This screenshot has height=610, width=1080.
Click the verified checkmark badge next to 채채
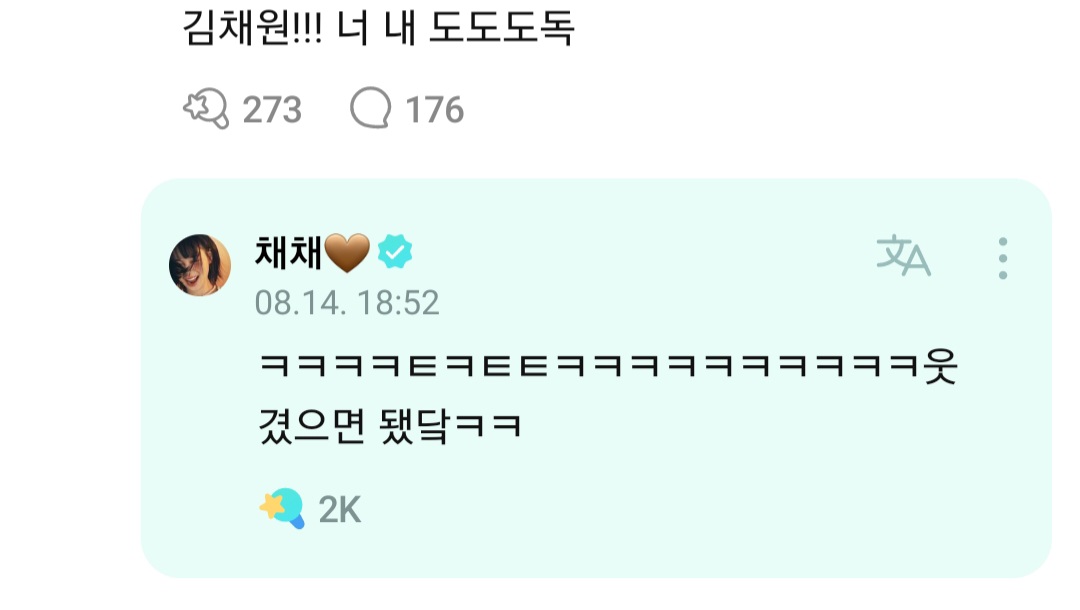click(395, 251)
